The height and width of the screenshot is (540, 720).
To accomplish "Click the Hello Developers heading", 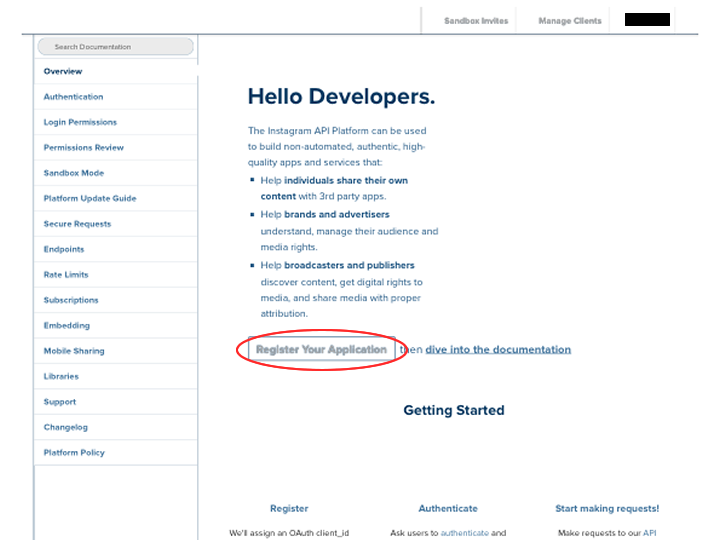I will (x=341, y=96).
